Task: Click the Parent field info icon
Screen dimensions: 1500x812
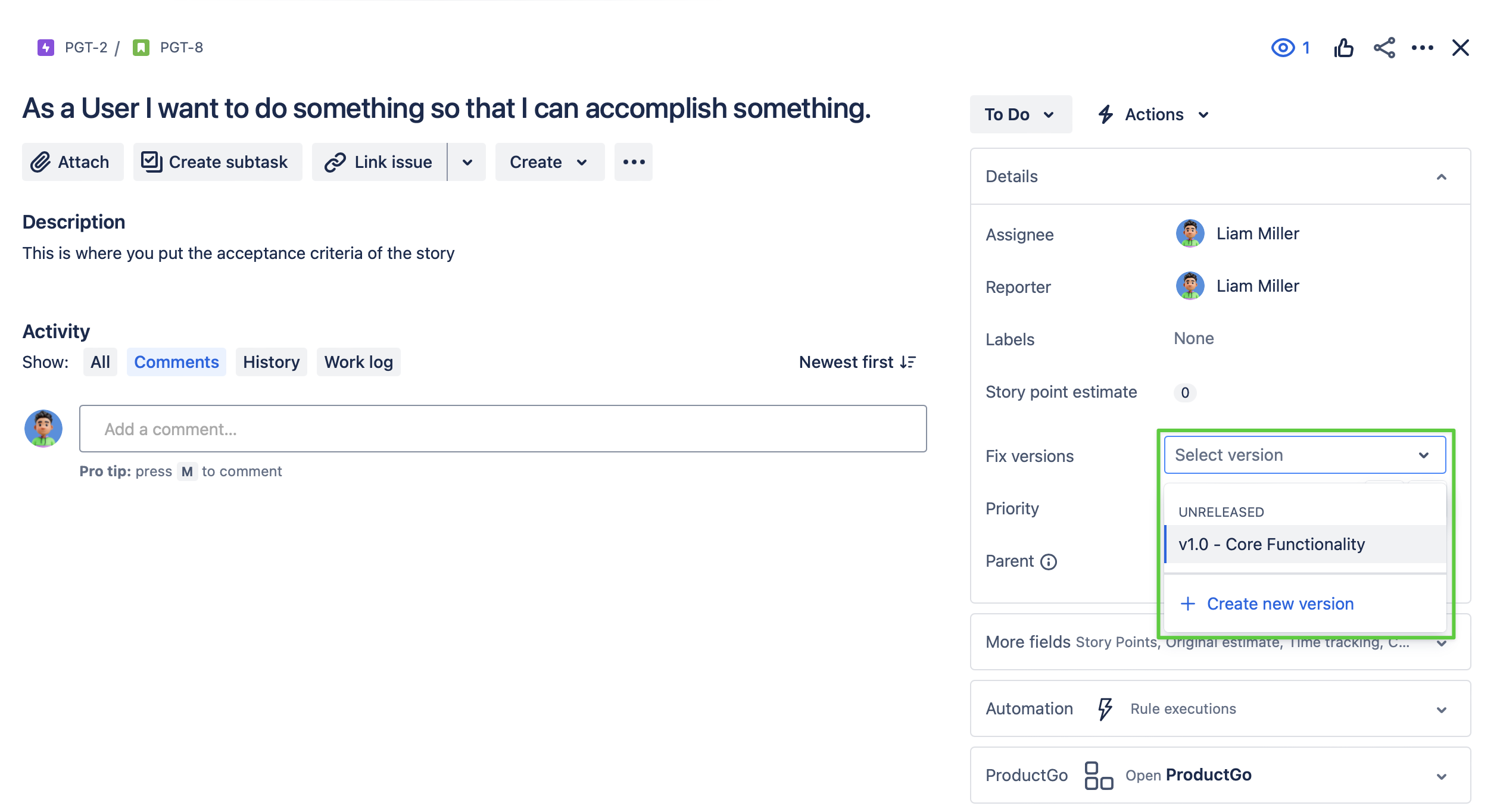Action: click(1049, 562)
